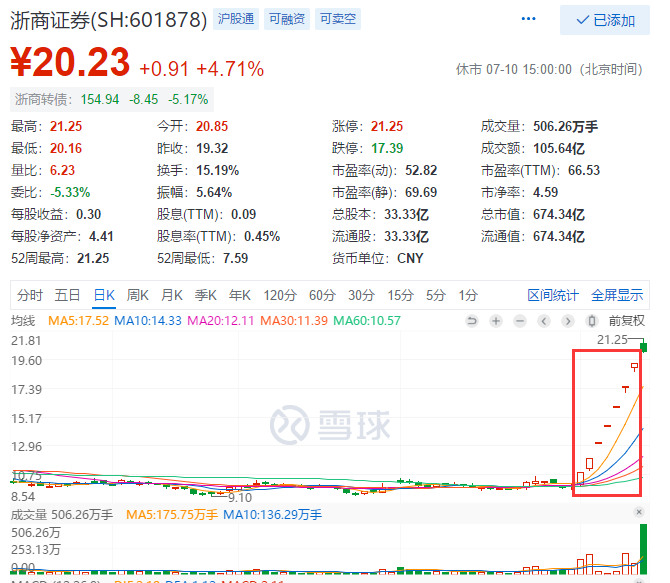This screenshot has width=670, height=583.
Task: Click the MA5:17.52 moving average label
Action: point(78,321)
